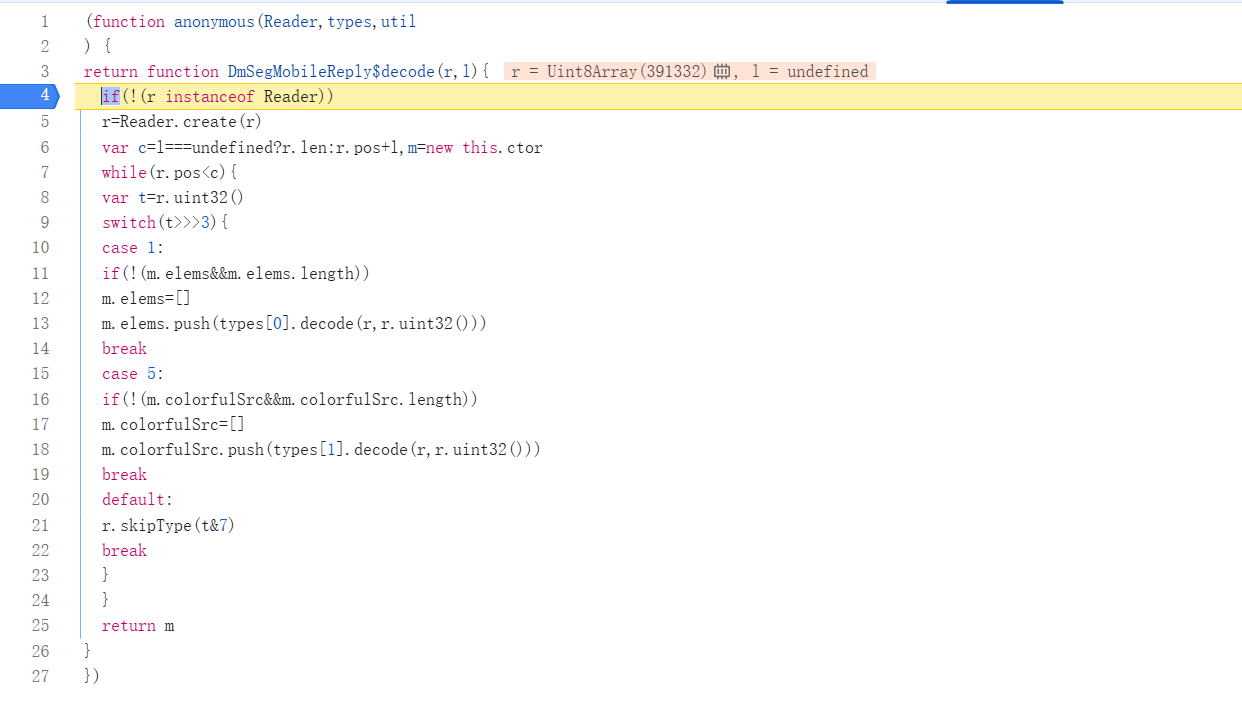Click 'default:' label
The image size is (1242, 717).
pyautogui.click(x=137, y=500)
